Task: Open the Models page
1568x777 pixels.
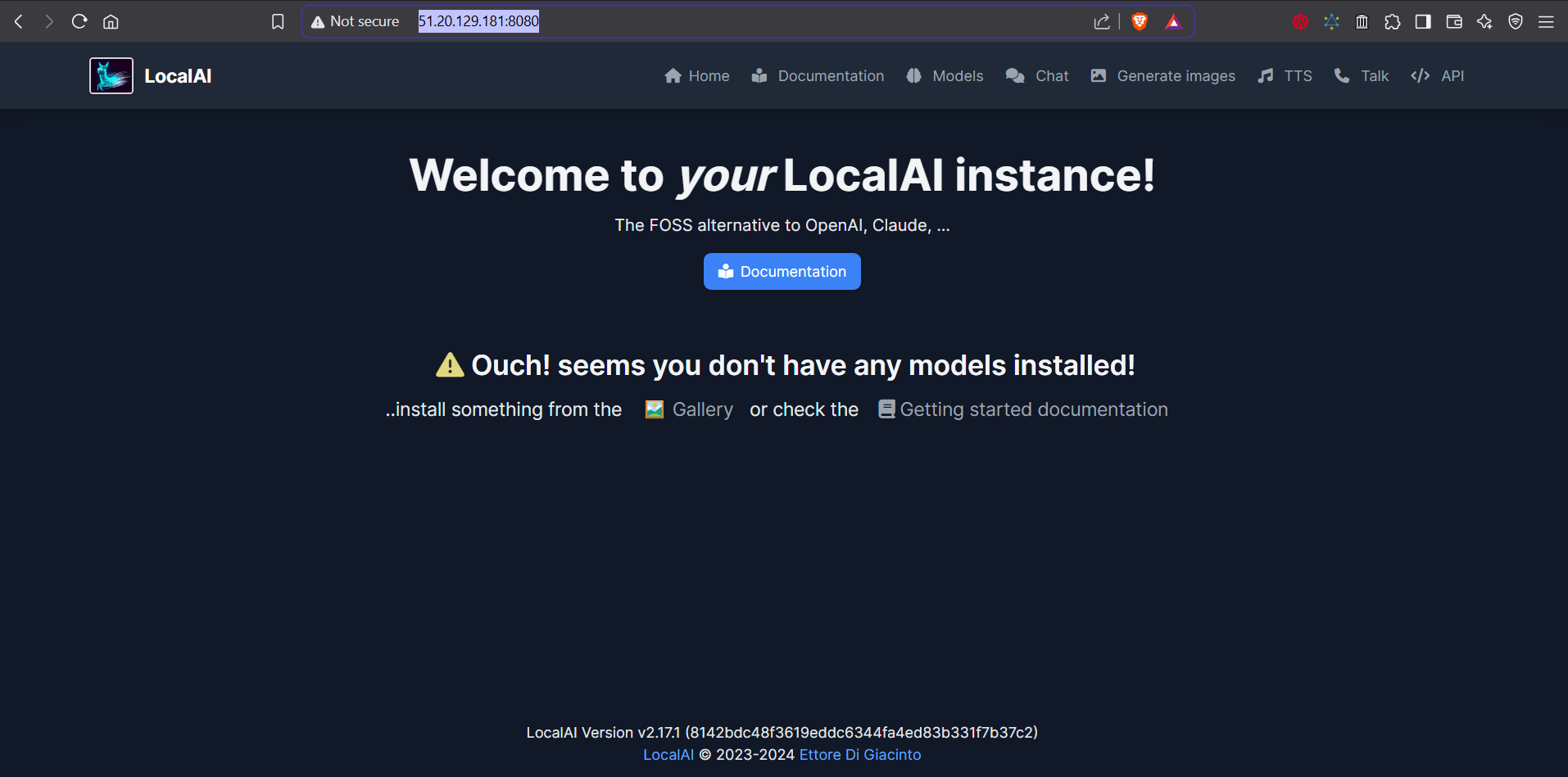Action: [945, 76]
